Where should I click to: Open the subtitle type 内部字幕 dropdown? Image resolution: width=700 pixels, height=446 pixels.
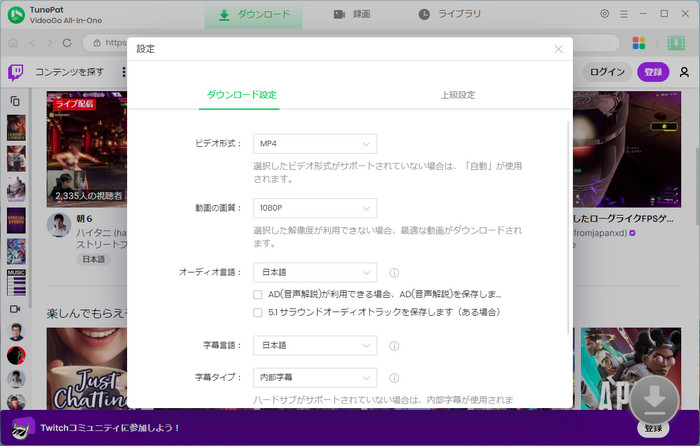coord(315,378)
